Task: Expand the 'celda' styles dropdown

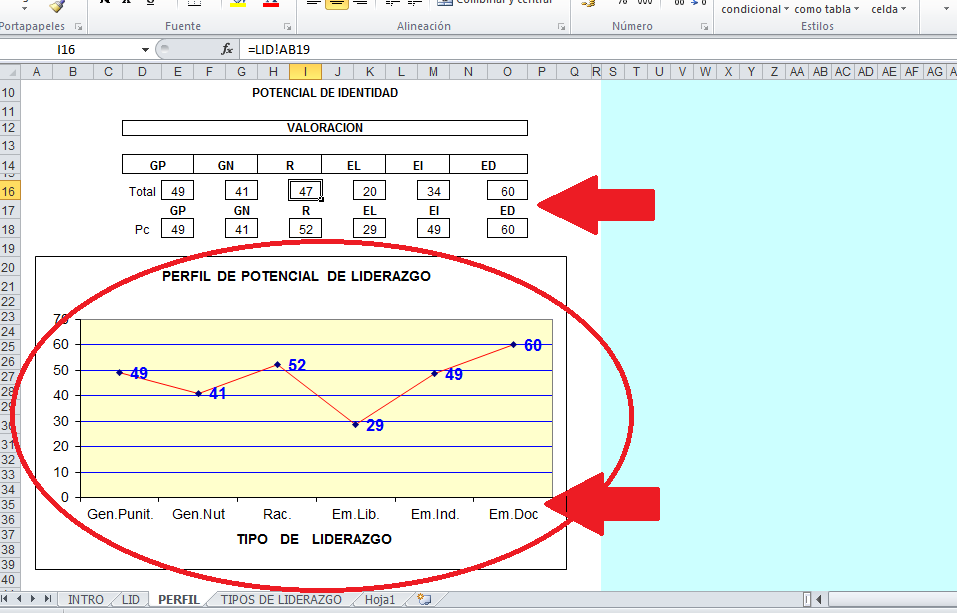Action: point(903,10)
